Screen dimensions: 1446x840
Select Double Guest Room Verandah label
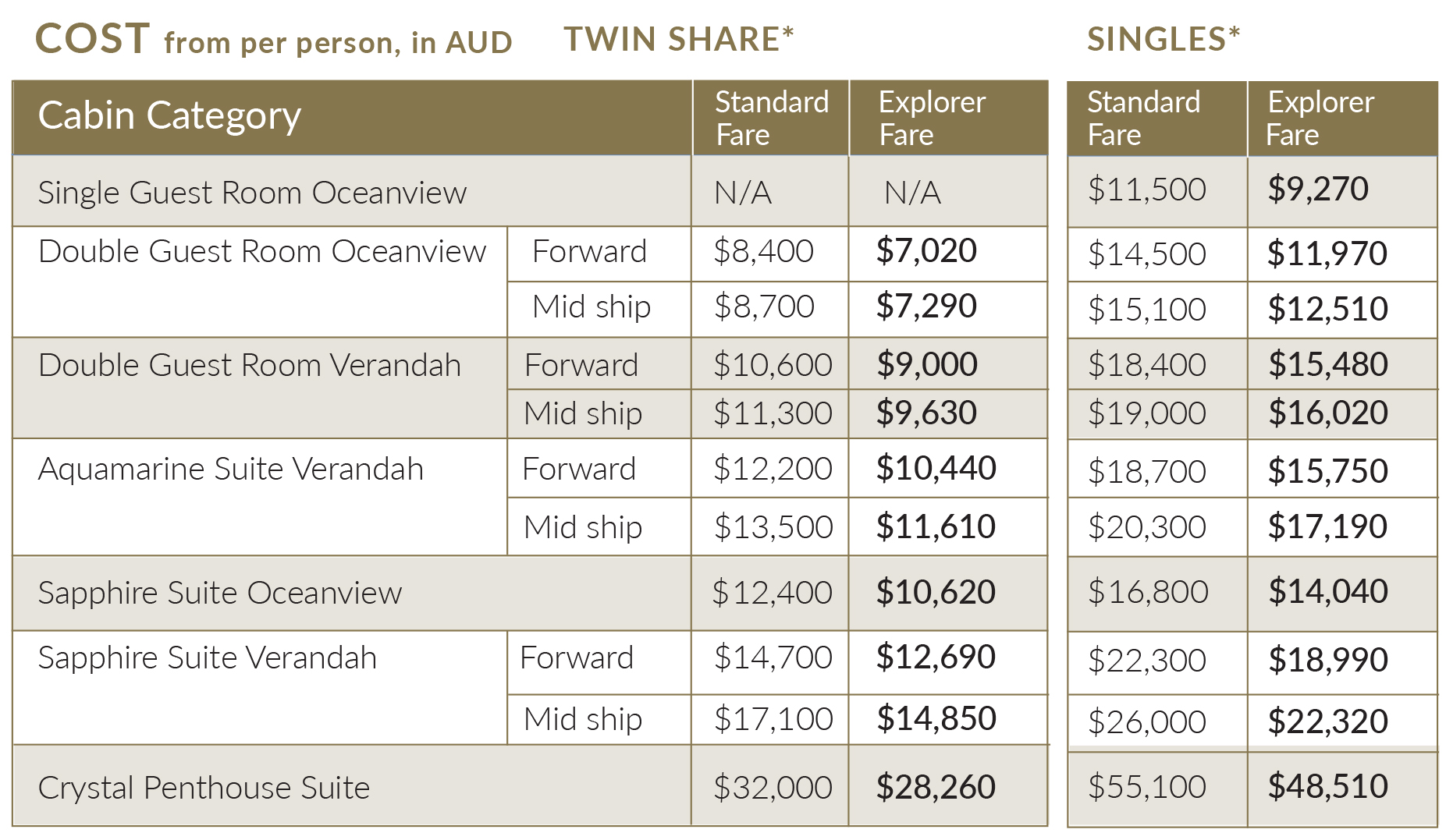250,364
